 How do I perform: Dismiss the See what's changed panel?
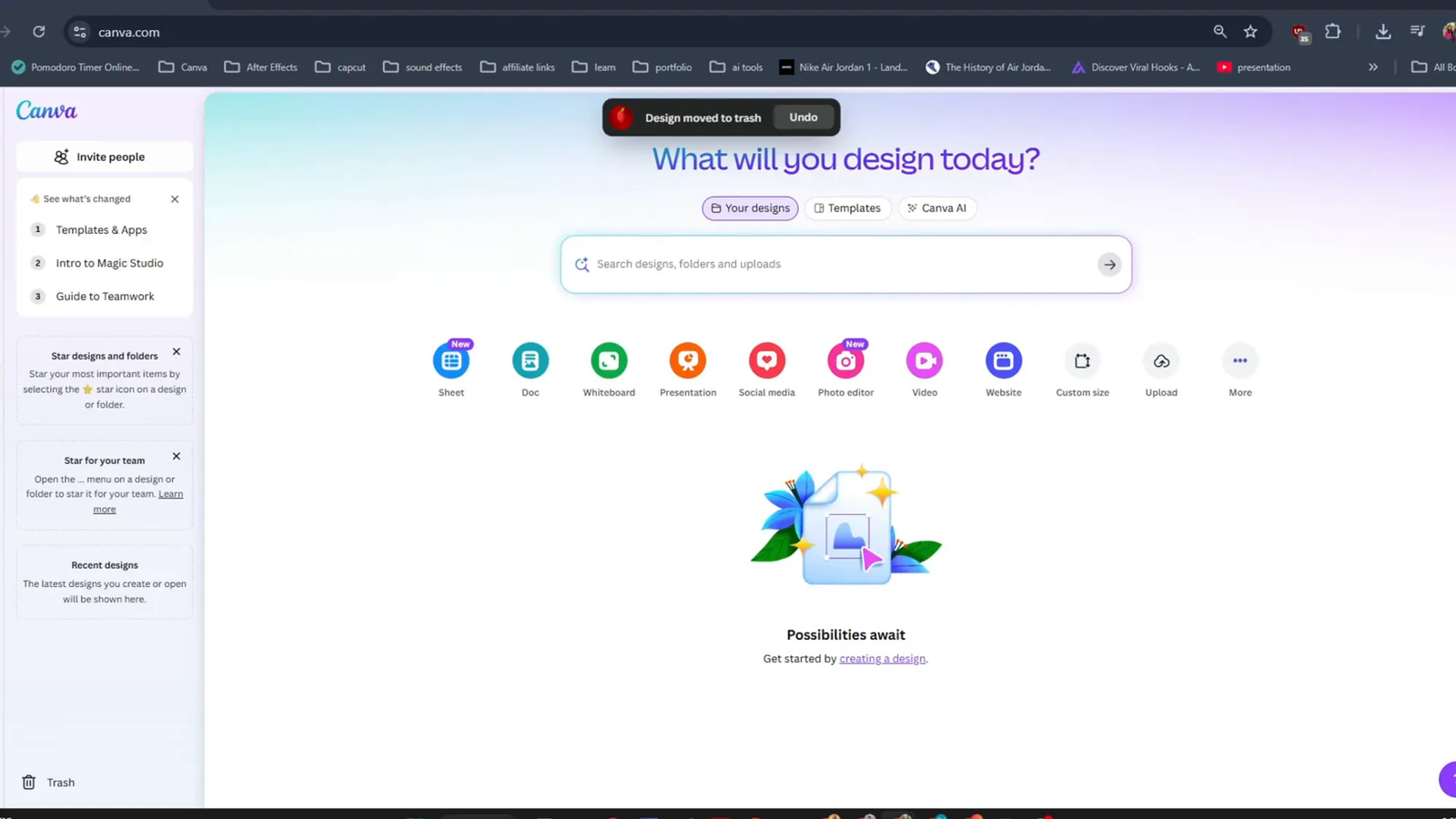tap(175, 199)
